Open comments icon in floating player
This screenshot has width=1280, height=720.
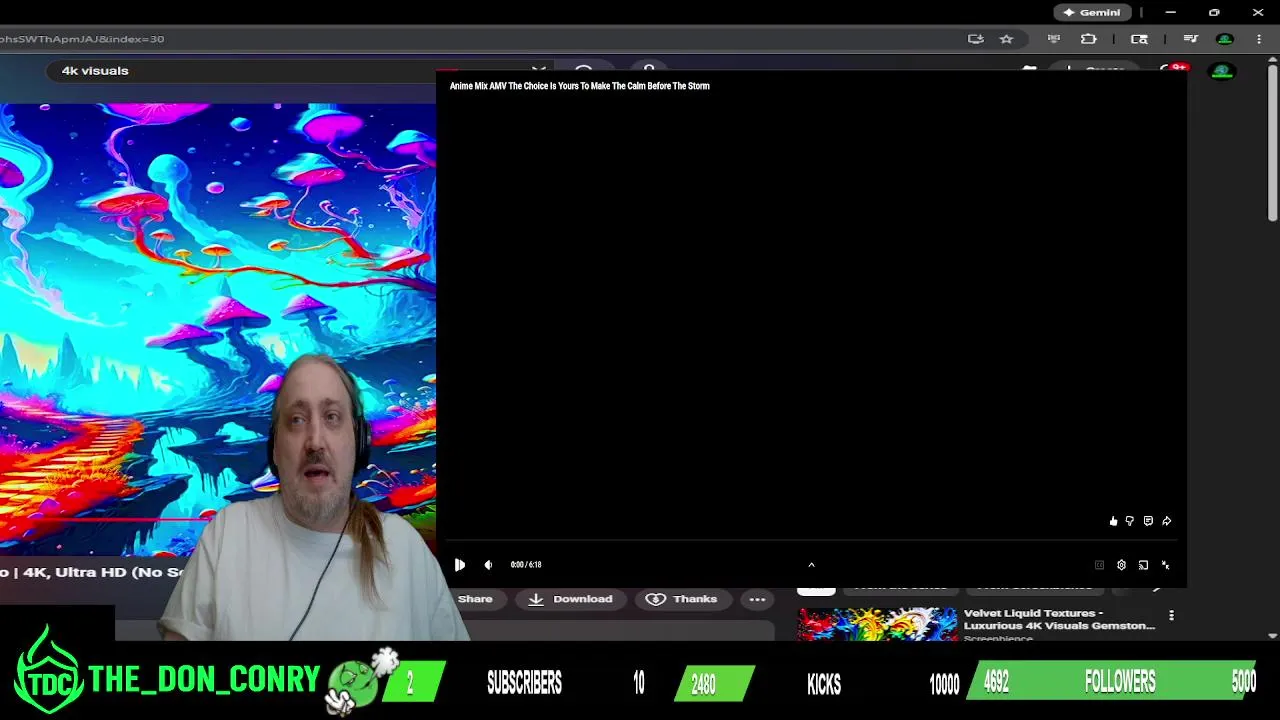click(1148, 521)
